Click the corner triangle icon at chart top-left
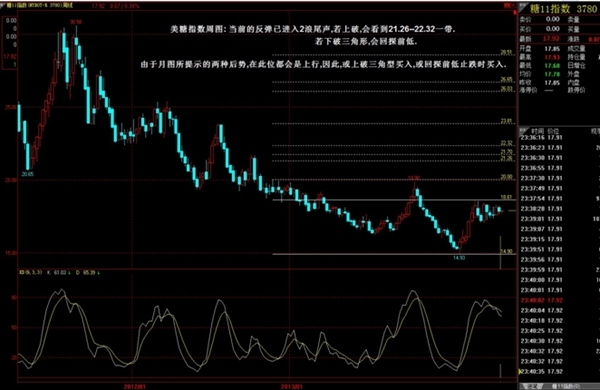 [3, 5]
